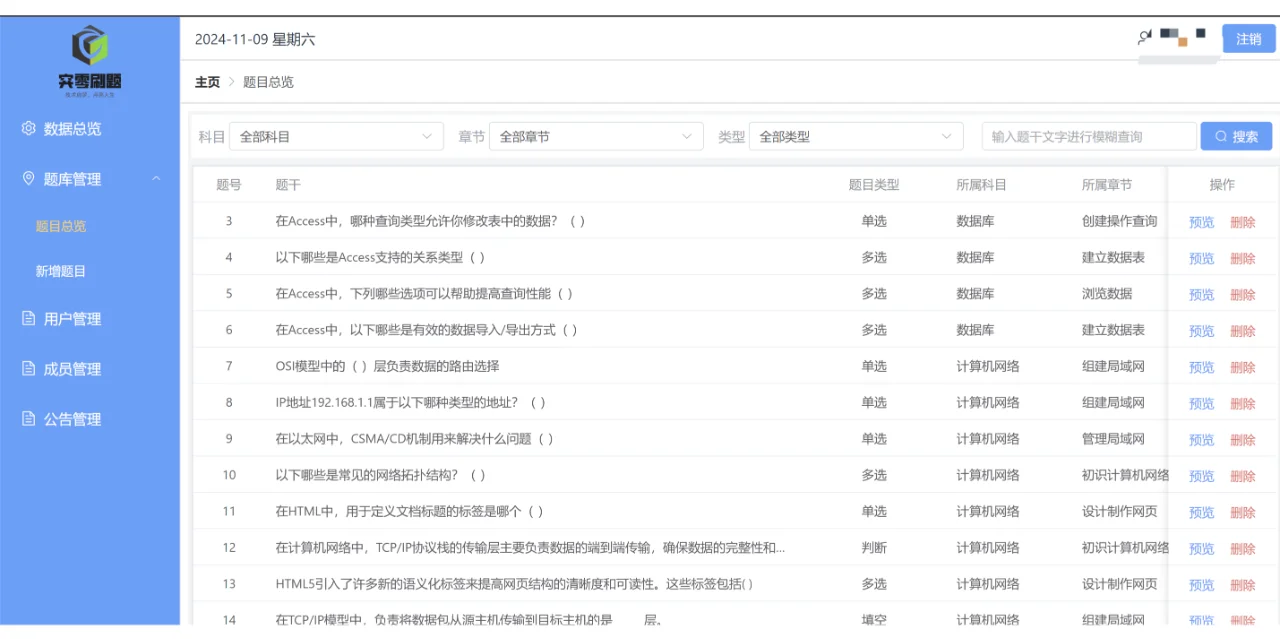Delete question 4 with its 删除 link
This screenshot has width=1280, height=639.
(x=1243, y=258)
